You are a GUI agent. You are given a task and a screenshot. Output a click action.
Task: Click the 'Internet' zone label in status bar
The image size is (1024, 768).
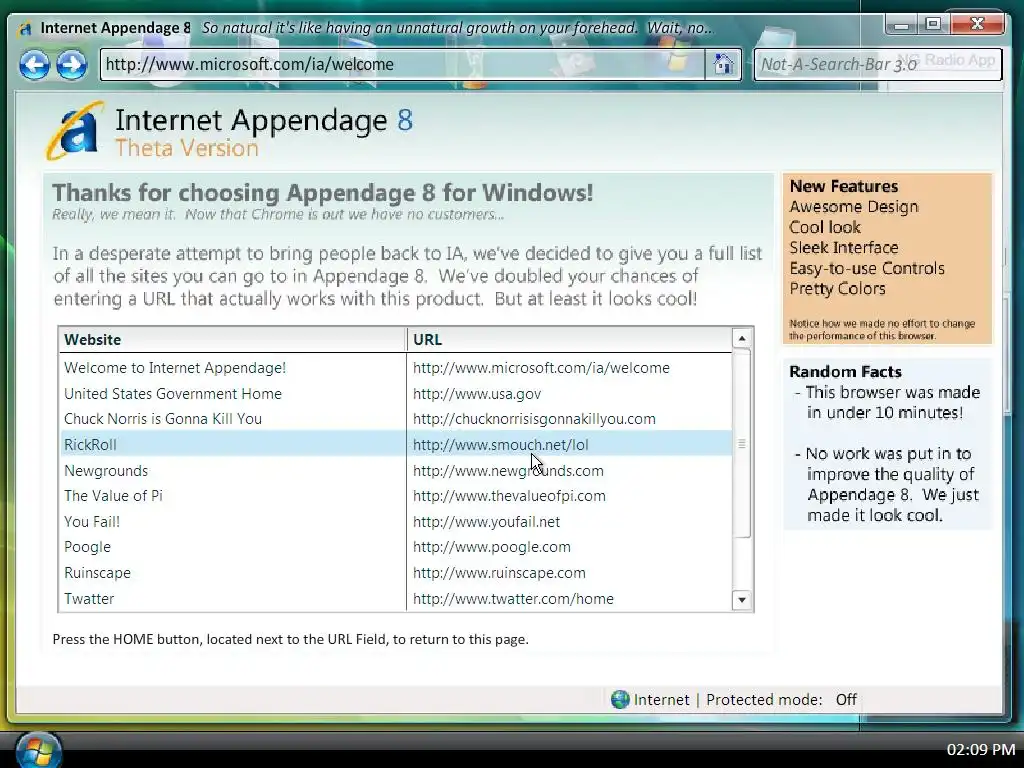pos(662,700)
